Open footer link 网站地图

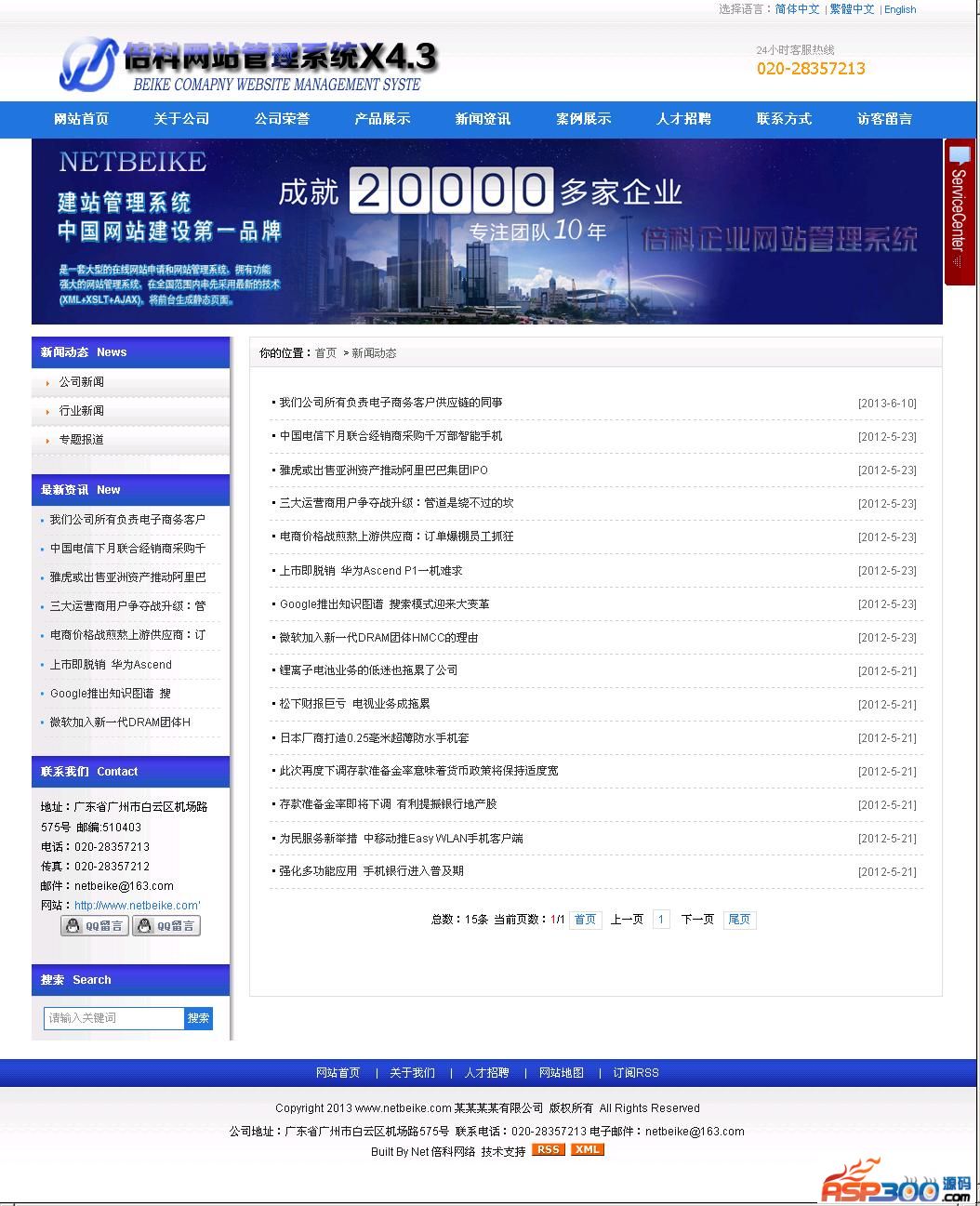562,1073
